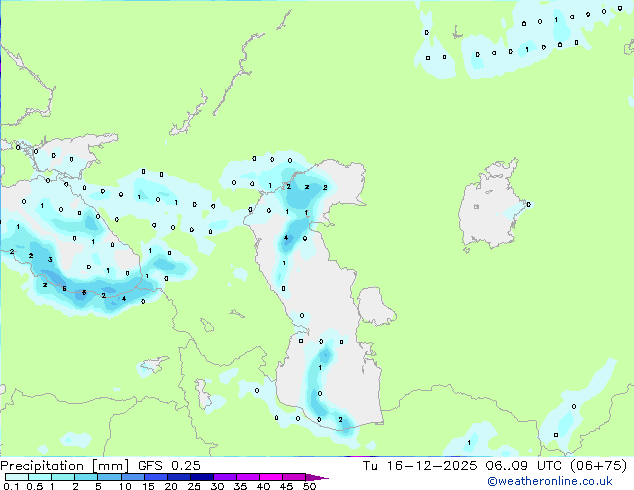
Task: Click the 0.1–0.5 mm legend color swatch
Action: point(17,477)
